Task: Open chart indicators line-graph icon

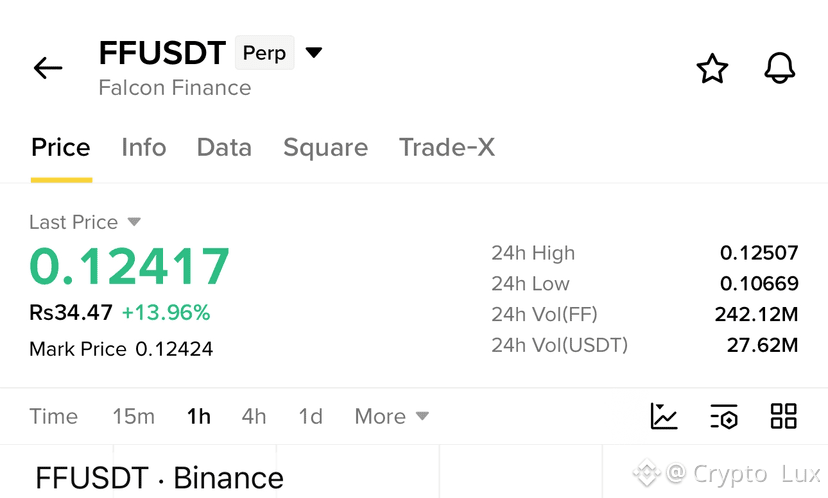Action: pos(664,416)
